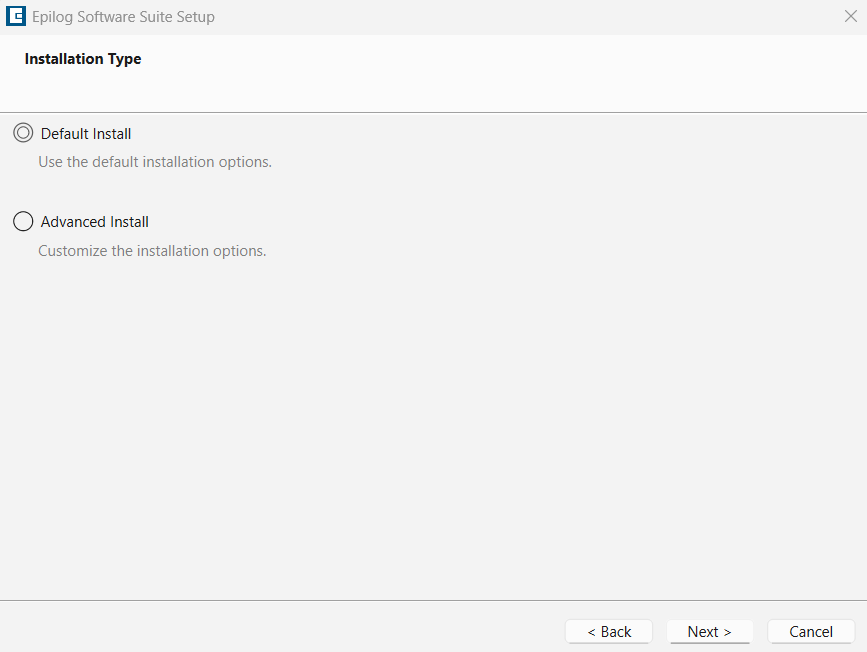Select the Advanced Install radio button
This screenshot has width=867, height=652.
click(22, 221)
